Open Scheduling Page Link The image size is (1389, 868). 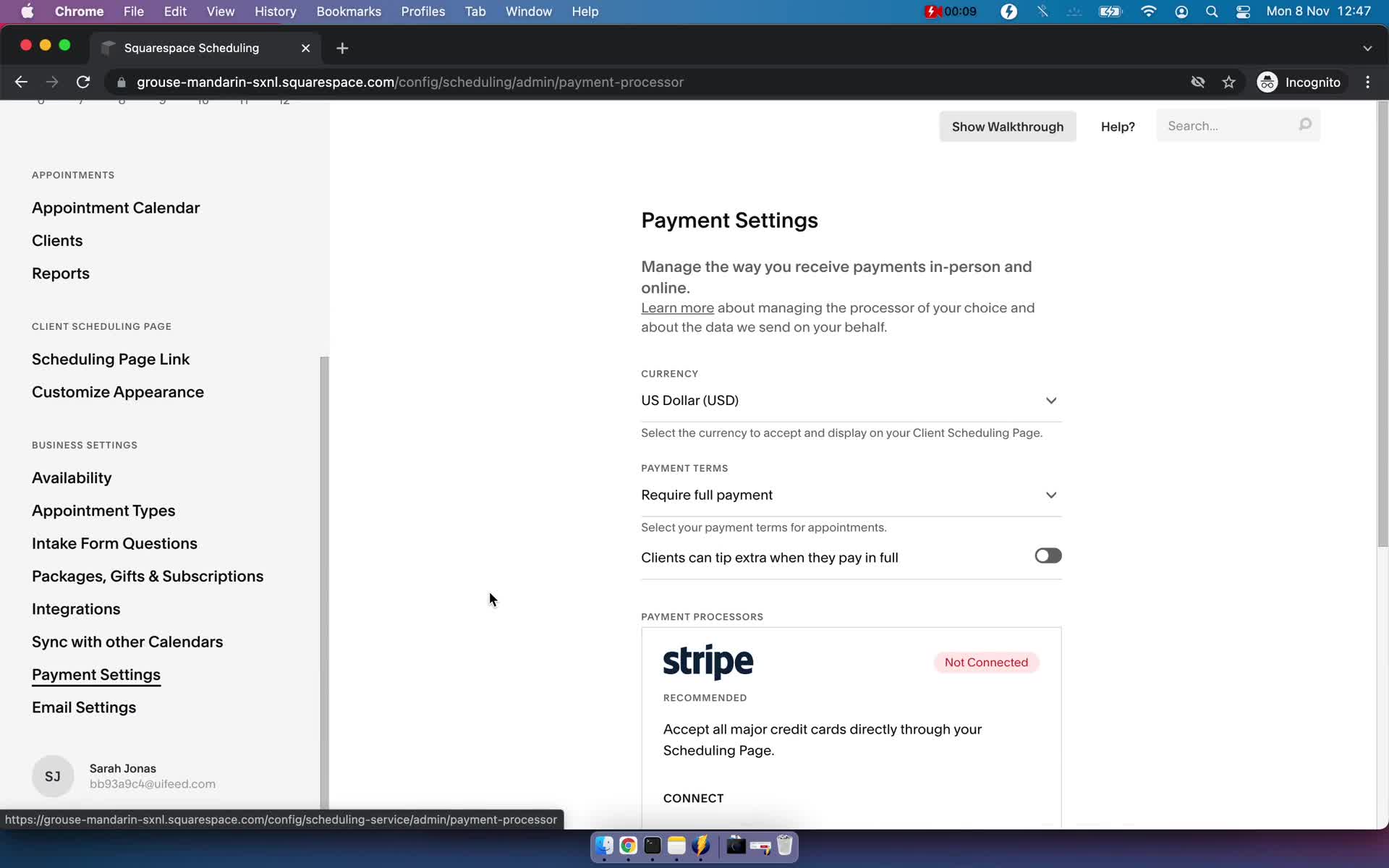click(x=111, y=359)
